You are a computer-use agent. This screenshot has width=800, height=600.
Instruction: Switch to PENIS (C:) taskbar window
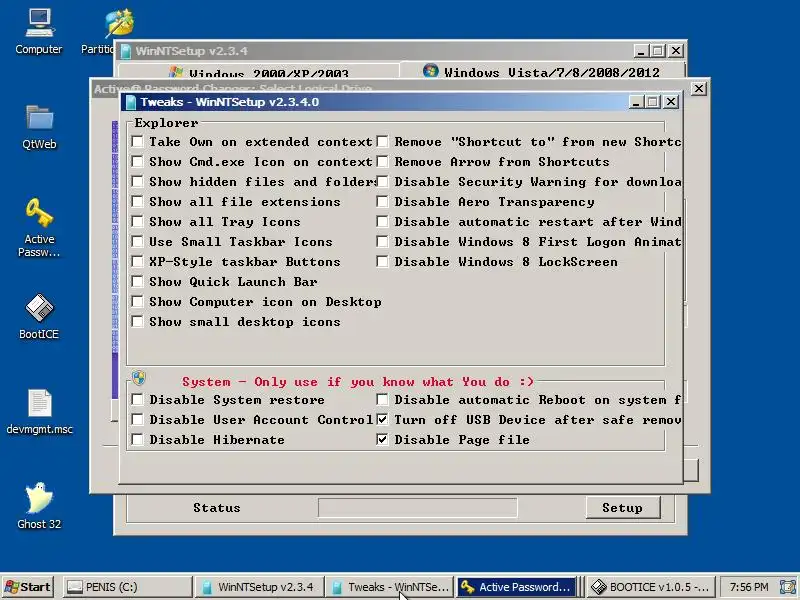tap(128, 587)
